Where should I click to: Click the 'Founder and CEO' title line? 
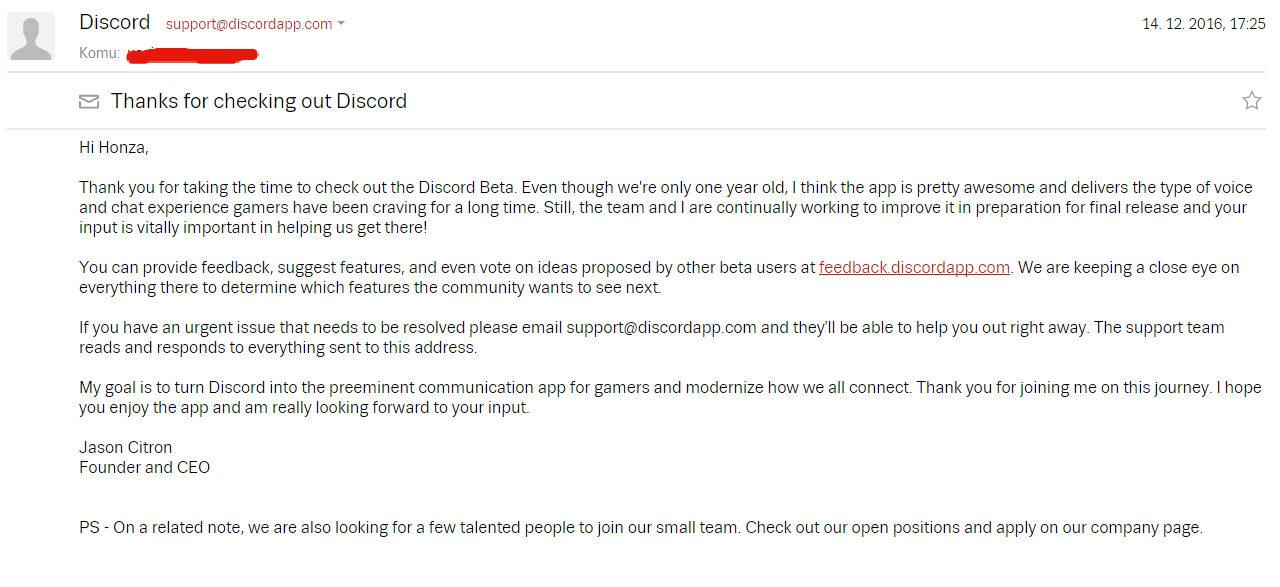point(144,467)
